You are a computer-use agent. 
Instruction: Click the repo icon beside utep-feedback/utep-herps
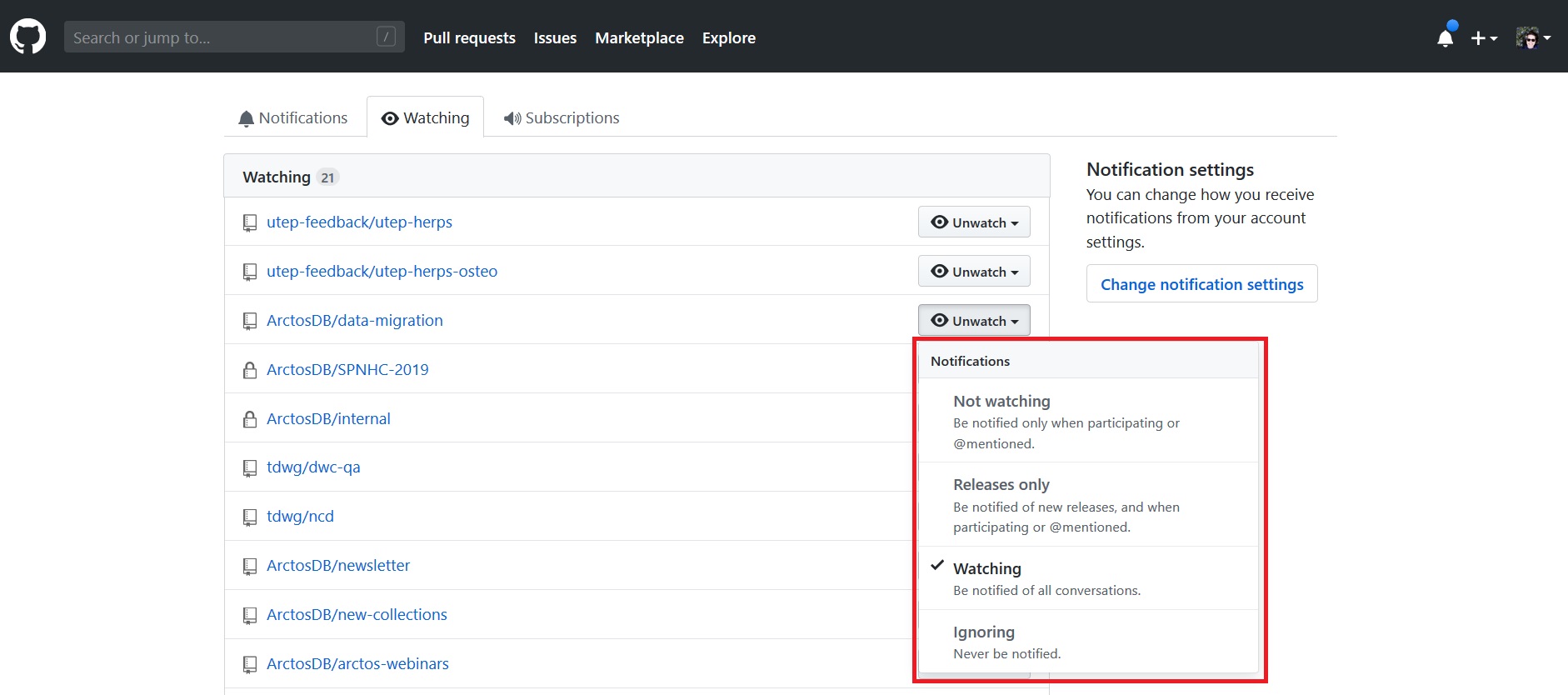coord(249,222)
